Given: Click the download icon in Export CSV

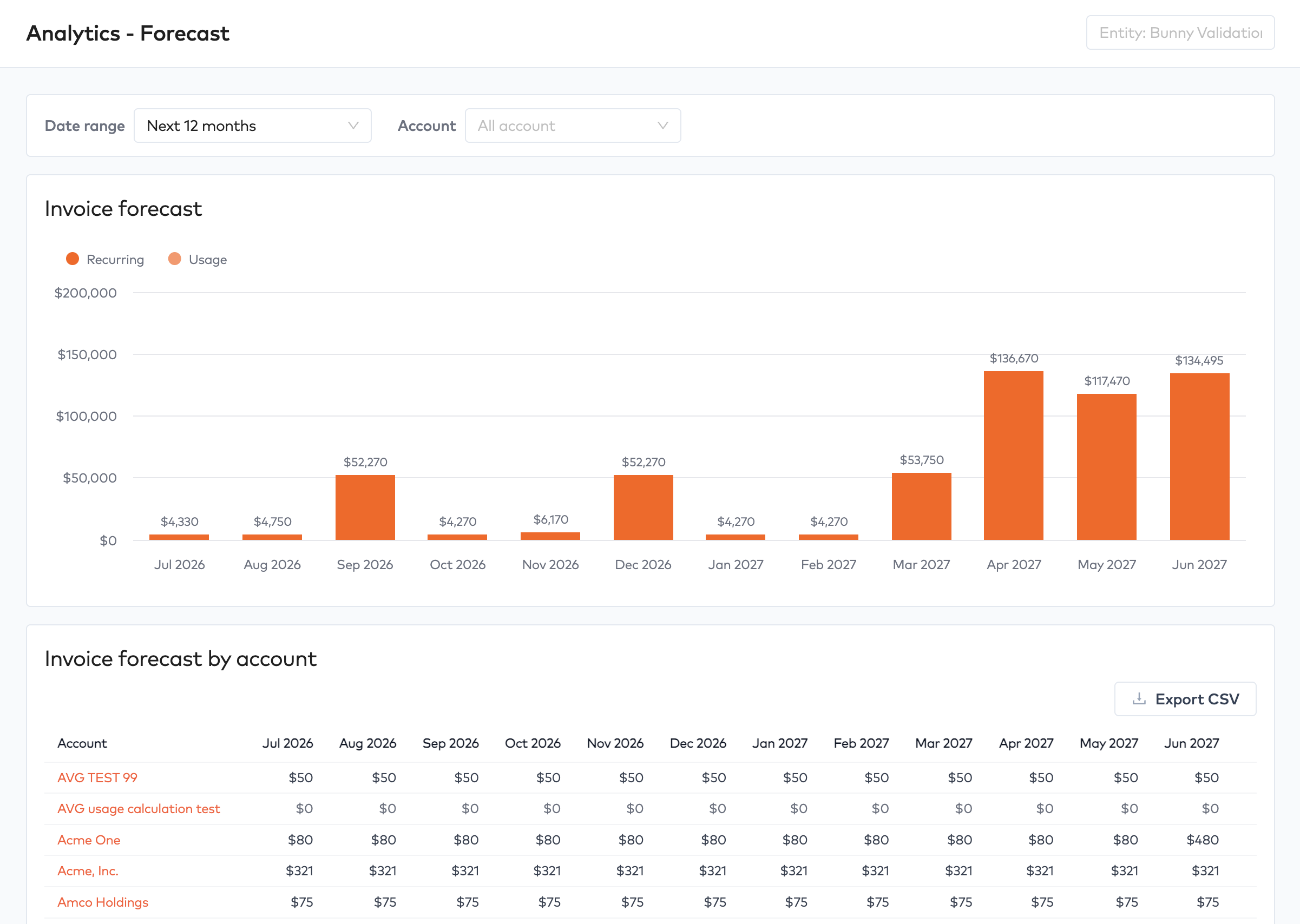Looking at the screenshot, I should pyautogui.click(x=1139, y=699).
